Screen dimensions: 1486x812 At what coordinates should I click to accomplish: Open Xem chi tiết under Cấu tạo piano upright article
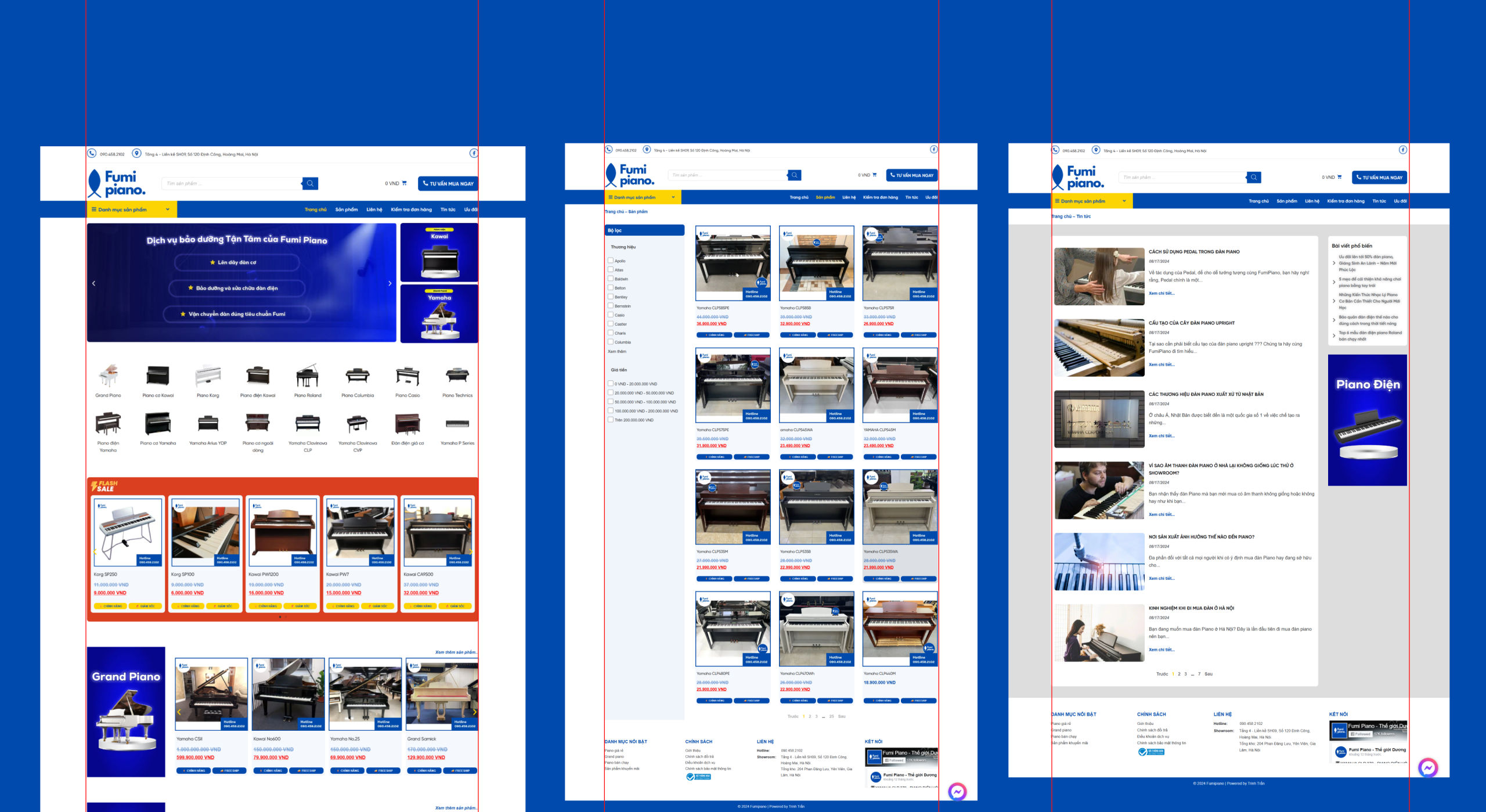click(x=1161, y=365)
